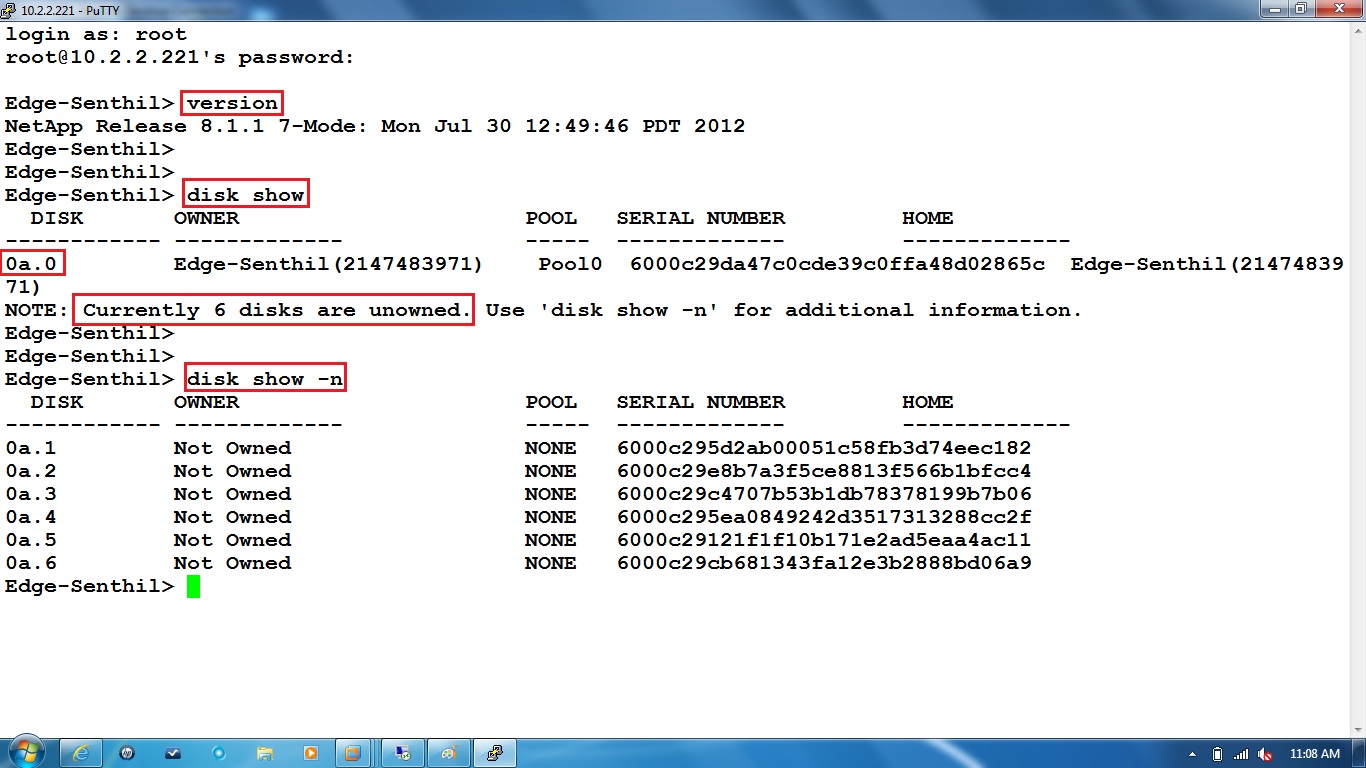Image resolution: width=1366 pixels, height=768 pixels.
Task: Click the green terminal cursor block
Action: (x=193, y=587)
